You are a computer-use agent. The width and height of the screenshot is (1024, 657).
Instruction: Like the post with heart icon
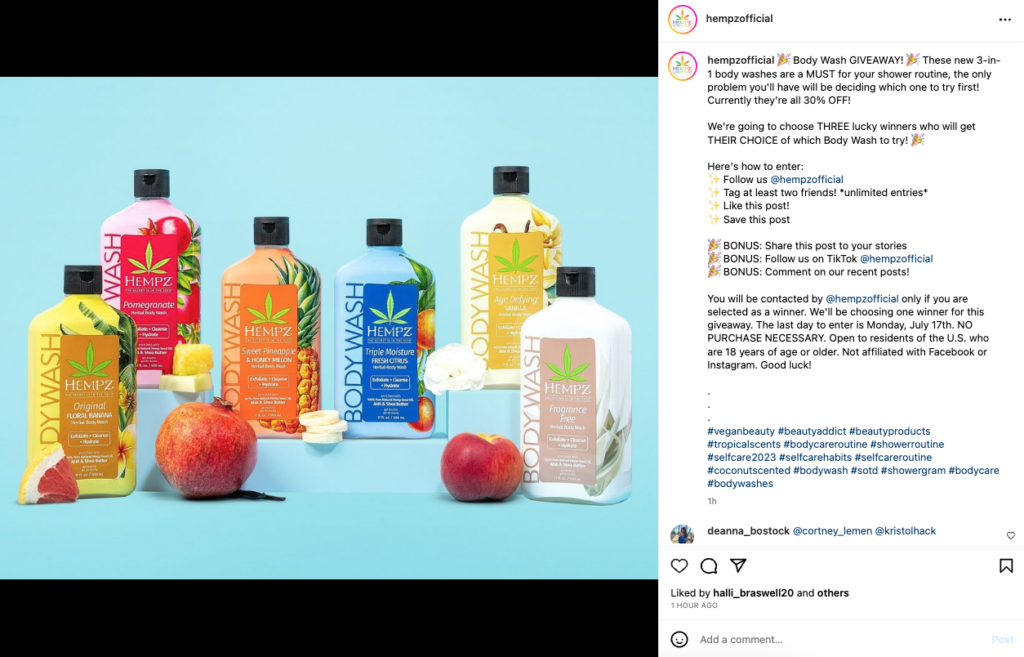tap(679, 566)
